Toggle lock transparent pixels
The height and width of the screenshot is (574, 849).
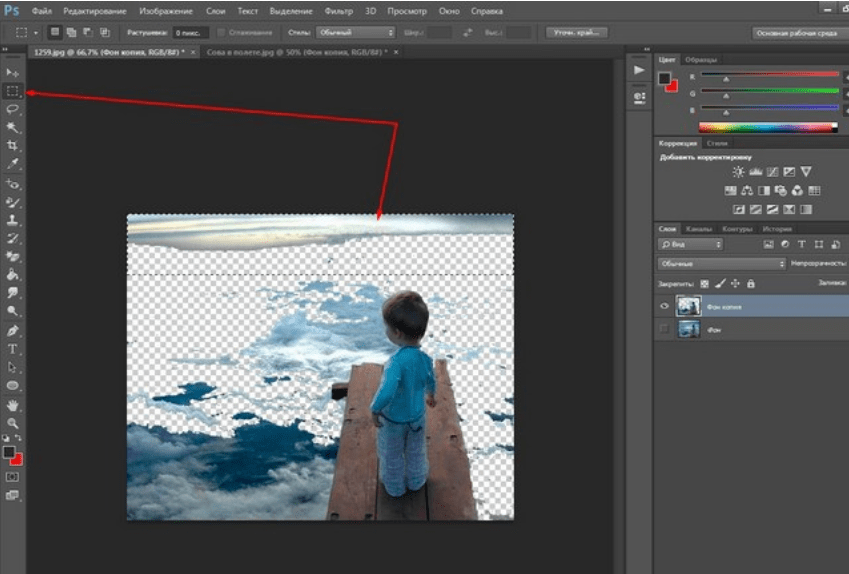point(704,284)
